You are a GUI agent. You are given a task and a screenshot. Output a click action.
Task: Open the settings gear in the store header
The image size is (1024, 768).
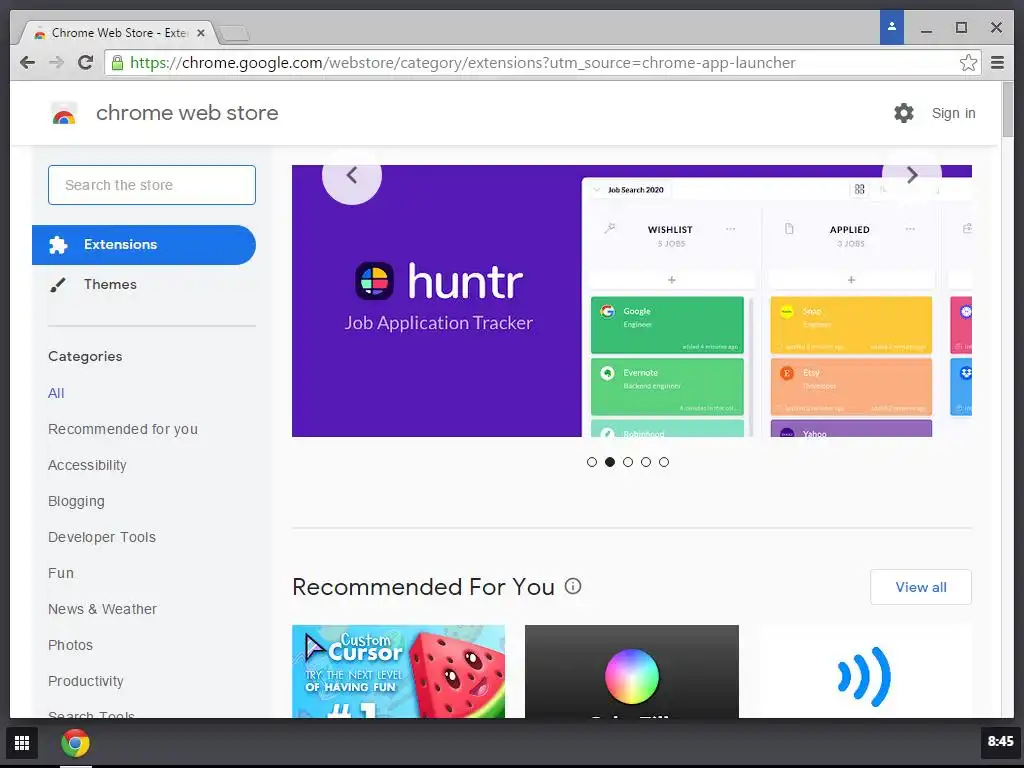[904, 113]
